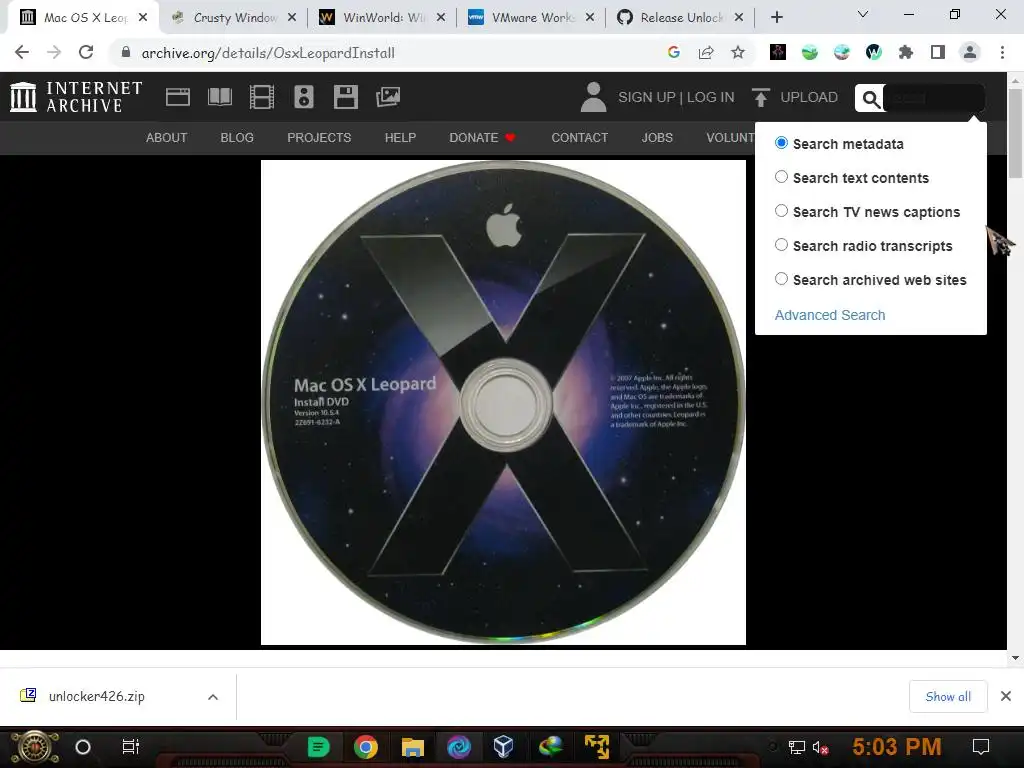Click the UPLOAD link text
Viewport: 1024px width, 768px height.
(809, 97)
